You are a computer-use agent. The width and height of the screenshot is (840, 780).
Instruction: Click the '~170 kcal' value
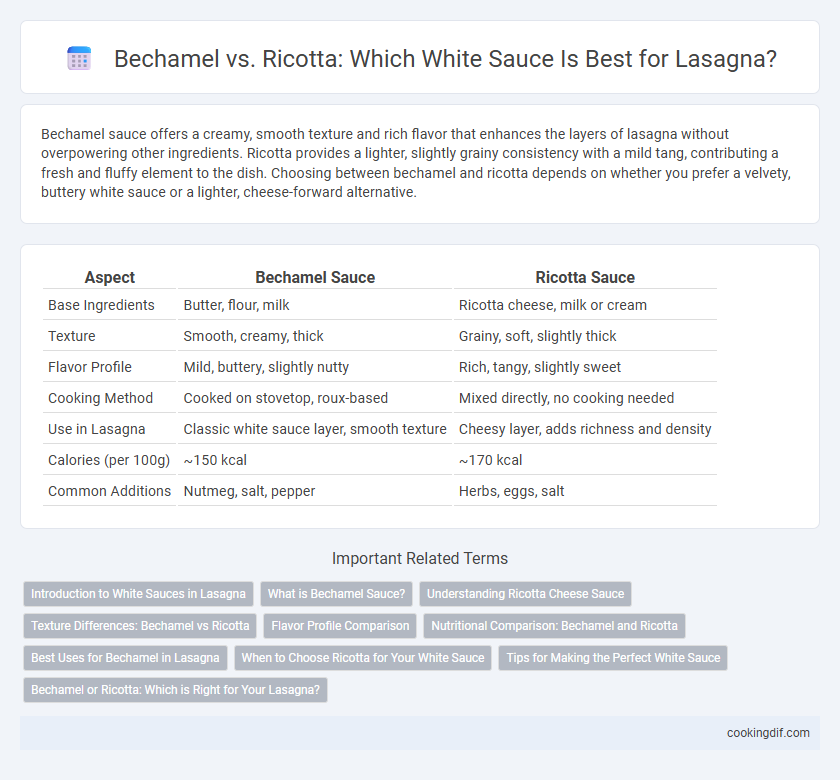coord(490,460)
